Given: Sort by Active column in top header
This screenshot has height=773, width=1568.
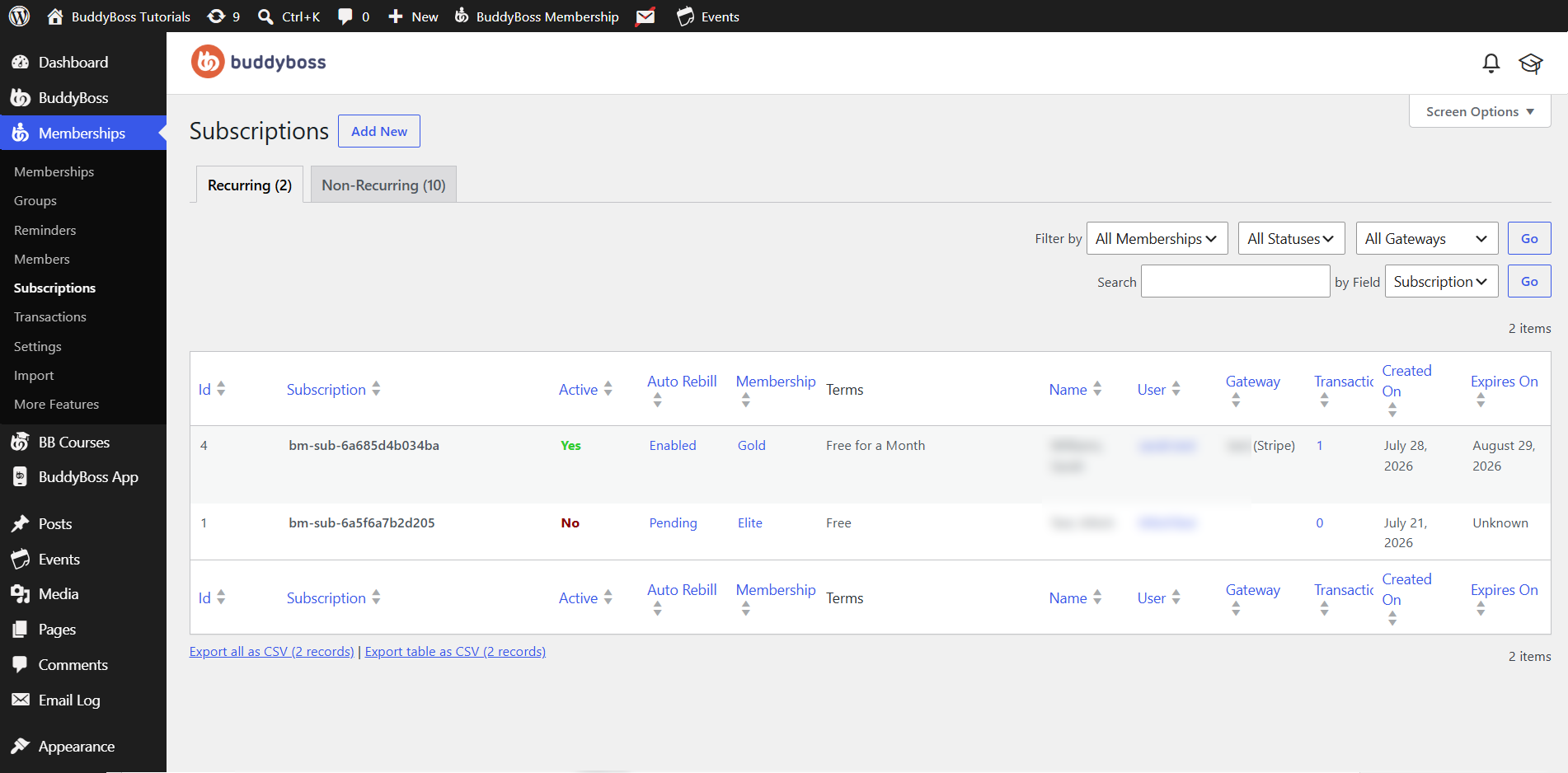Looking at the screenshot, I should [585, 389].
